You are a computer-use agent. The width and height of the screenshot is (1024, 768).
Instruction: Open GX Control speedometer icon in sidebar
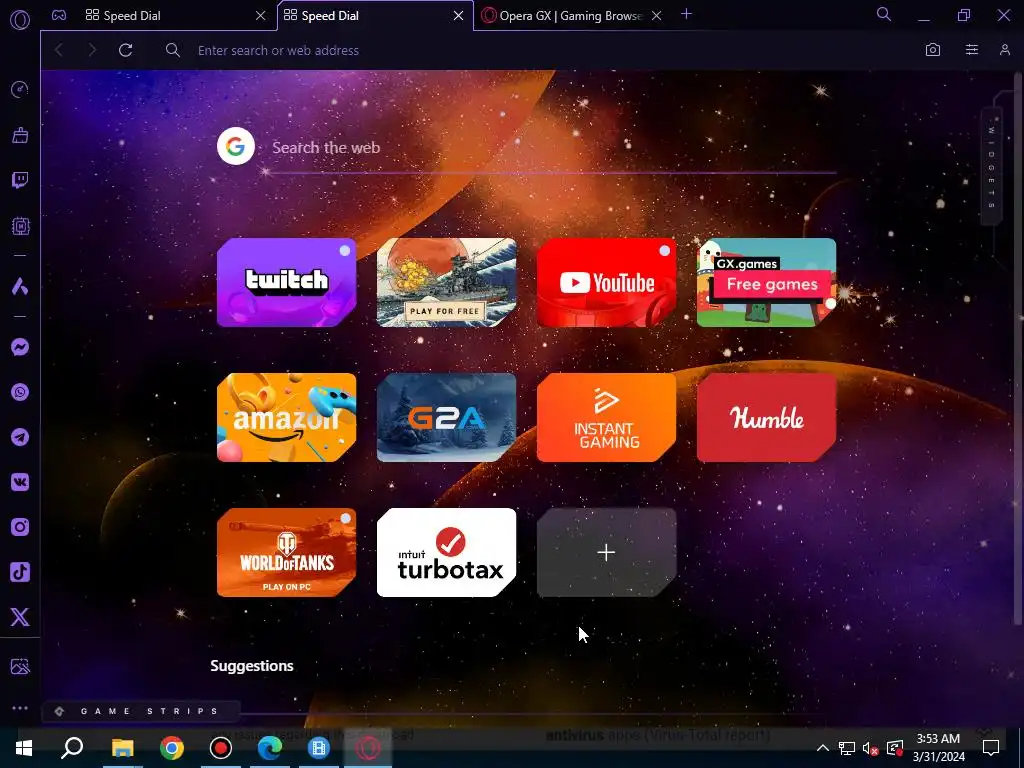[x=20, y=89]
